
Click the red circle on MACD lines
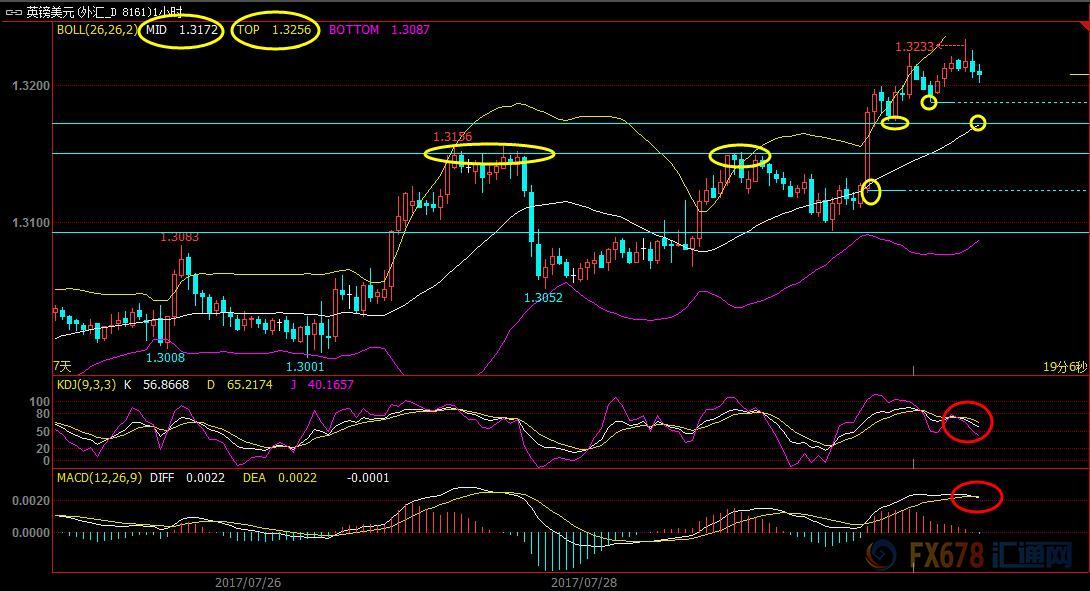975,496
